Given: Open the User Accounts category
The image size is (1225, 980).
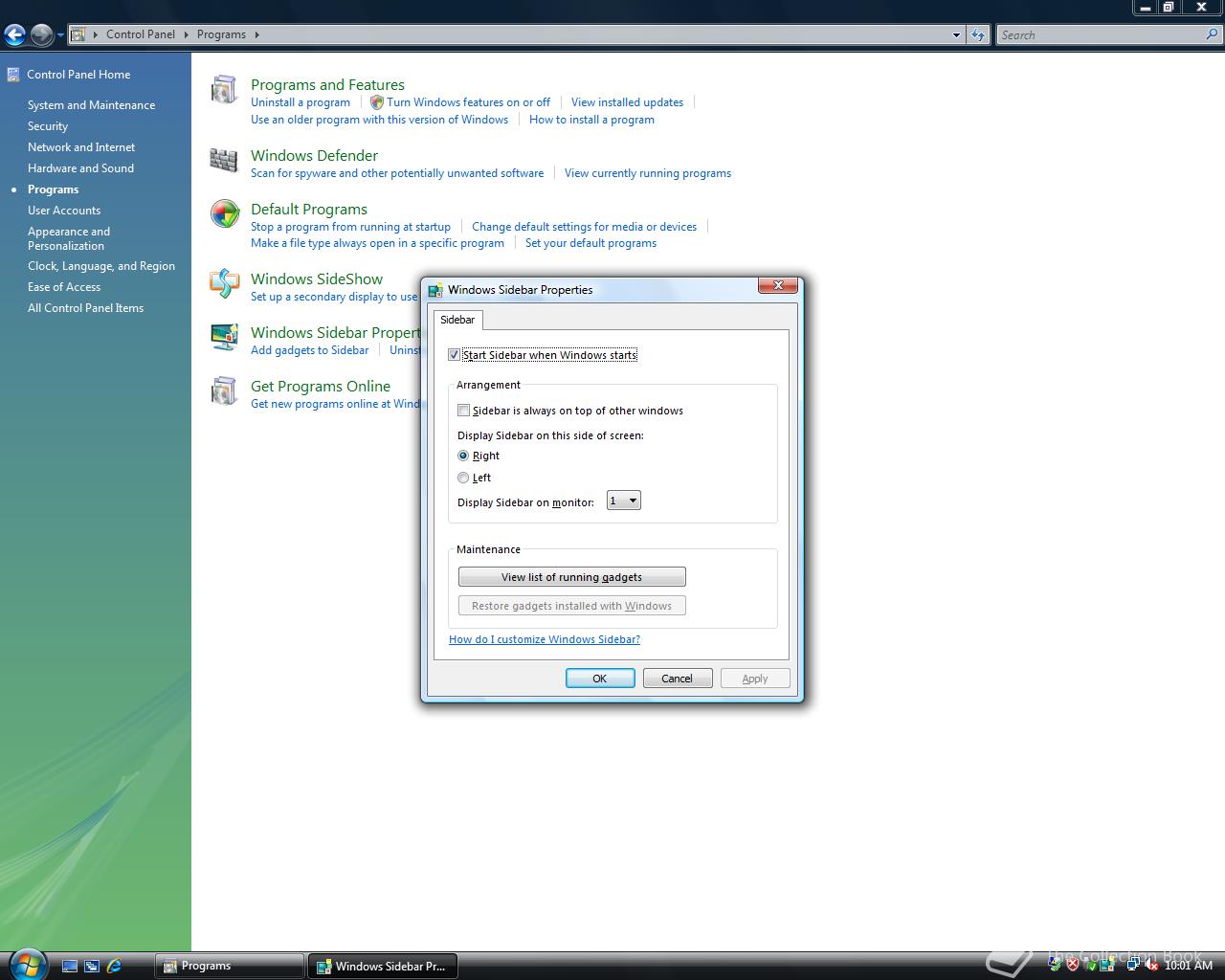Looking at the screenshot, I should [64, 211].
